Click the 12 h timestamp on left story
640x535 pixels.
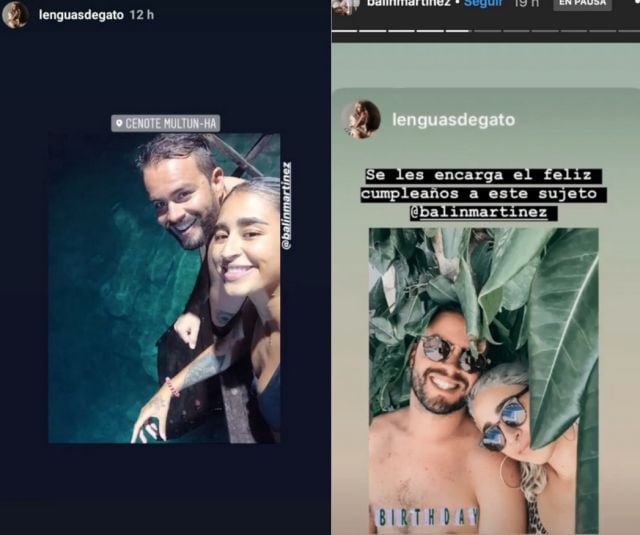[x=142, y=15]
